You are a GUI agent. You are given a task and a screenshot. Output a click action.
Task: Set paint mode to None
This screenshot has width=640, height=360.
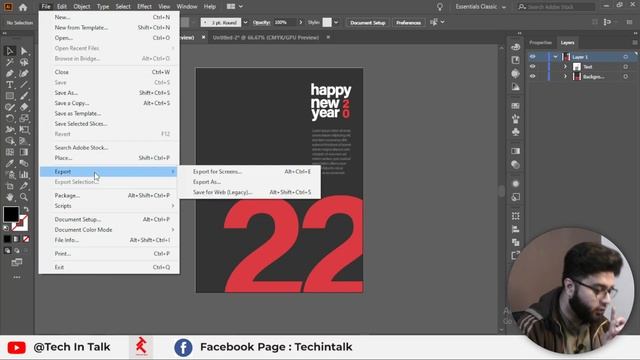(x=26, y=239)
